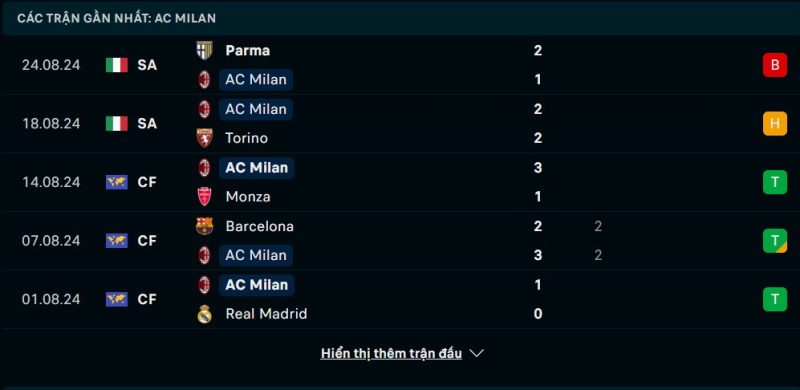
Task: Select the Real Madrid team name
Action: coord(266,313)
